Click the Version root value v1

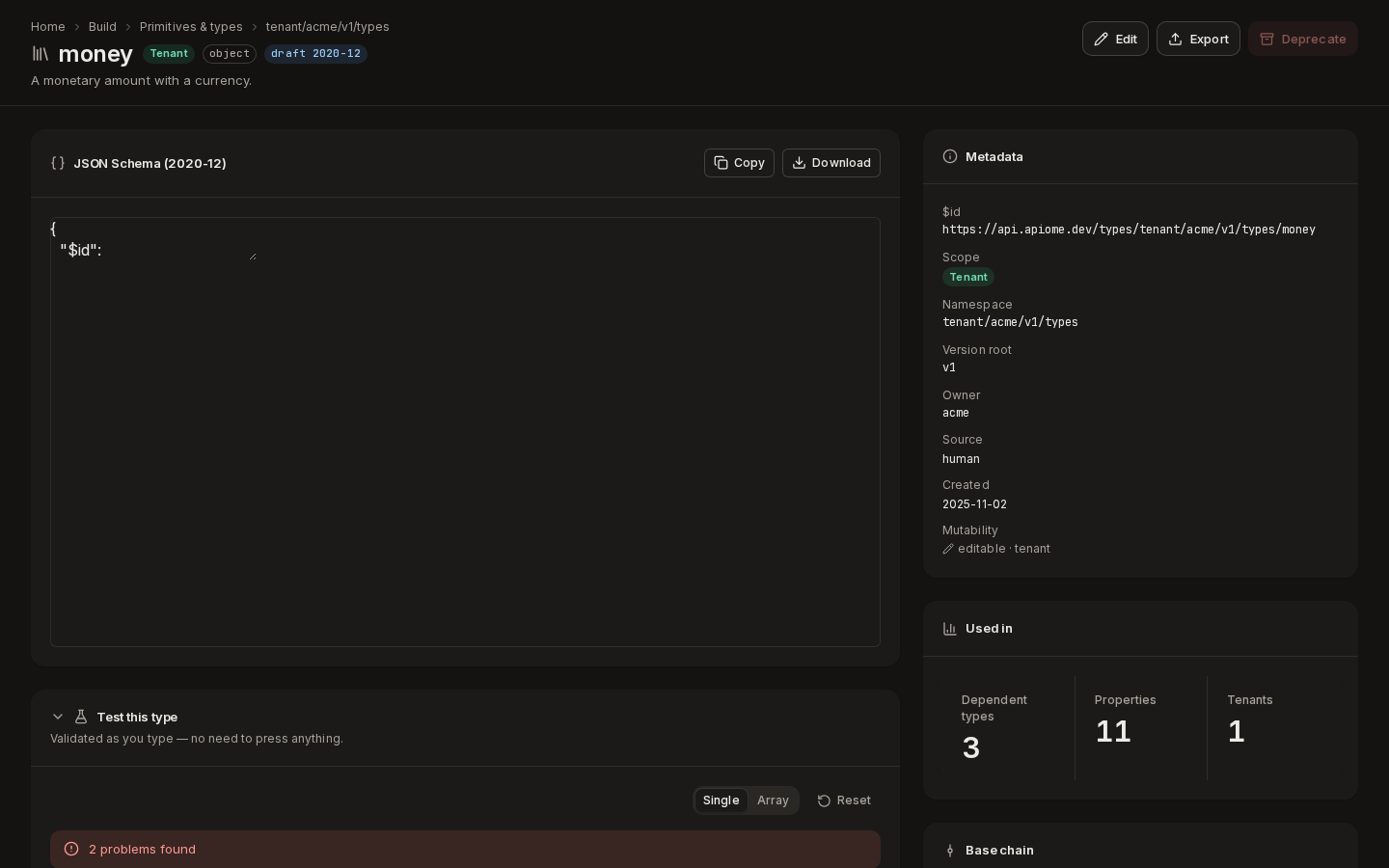[x=949, y=367]
